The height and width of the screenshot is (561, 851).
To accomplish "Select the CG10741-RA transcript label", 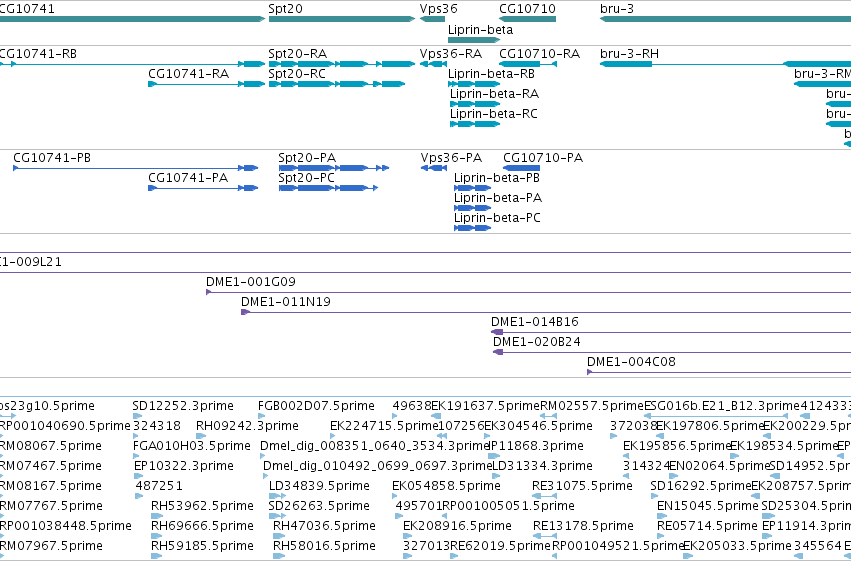I will pos(188,74).
